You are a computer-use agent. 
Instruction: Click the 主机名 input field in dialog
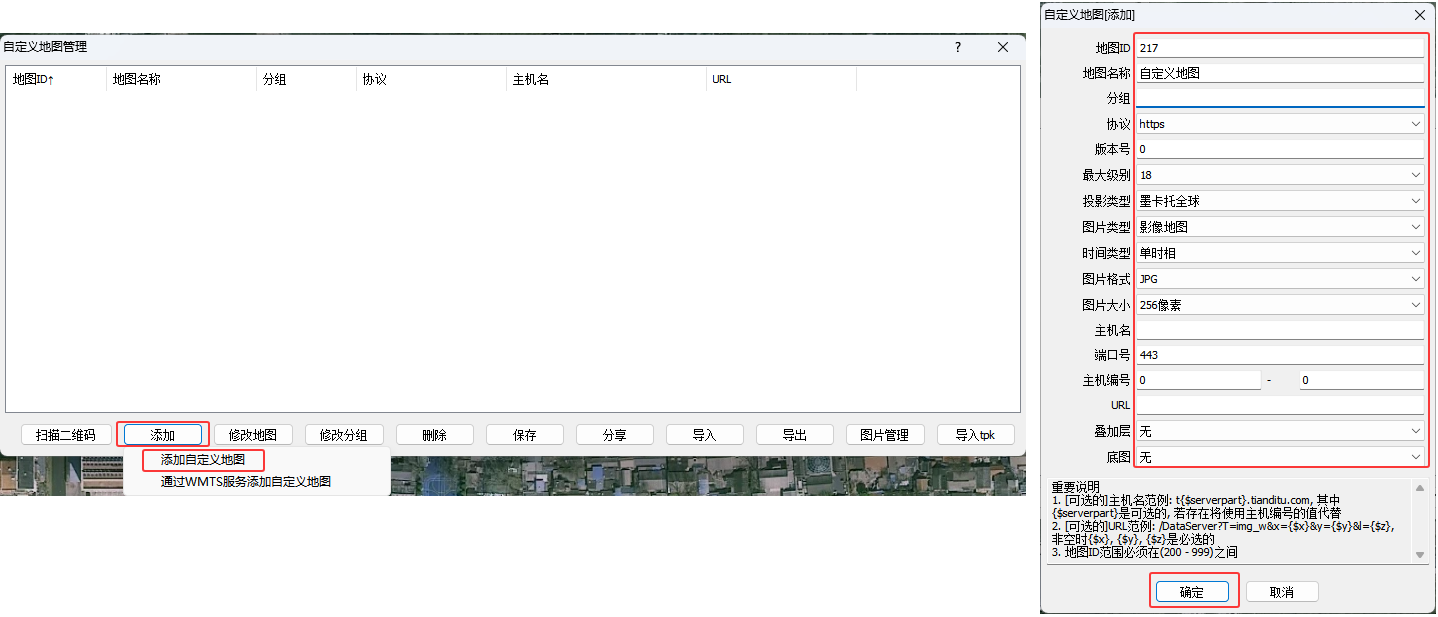1279,330
